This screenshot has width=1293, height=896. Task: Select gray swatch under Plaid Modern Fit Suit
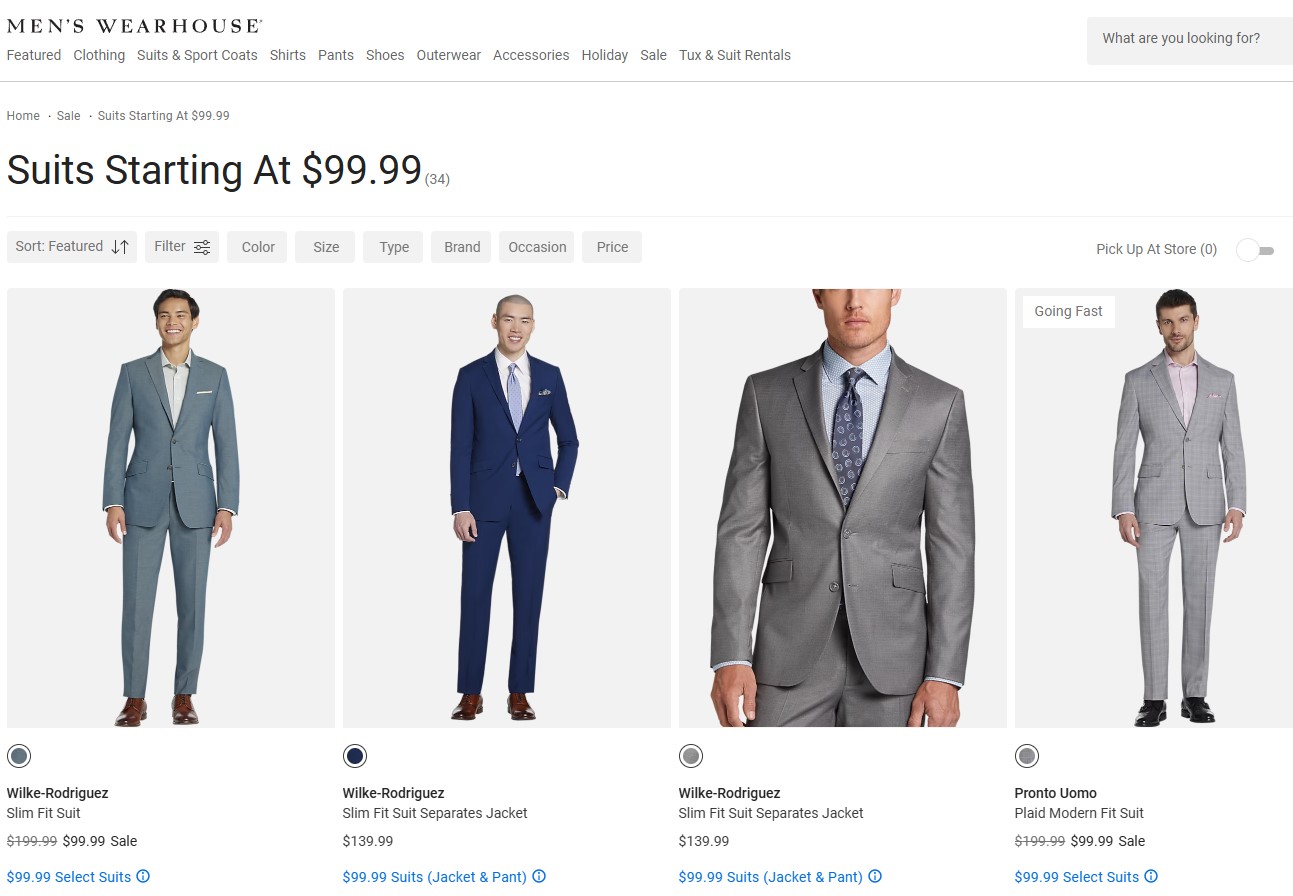pyautogui.click(x=1027, y=756)
